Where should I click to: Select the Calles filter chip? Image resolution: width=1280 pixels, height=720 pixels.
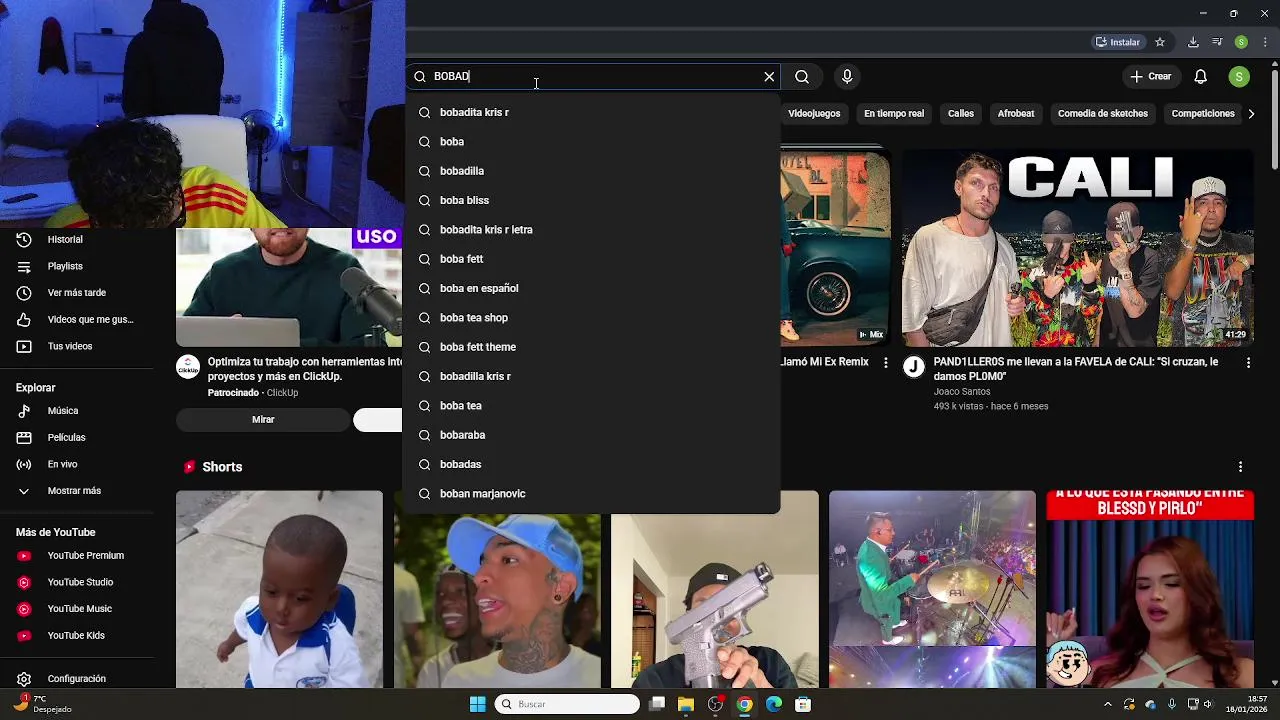(x=961, y=113)
